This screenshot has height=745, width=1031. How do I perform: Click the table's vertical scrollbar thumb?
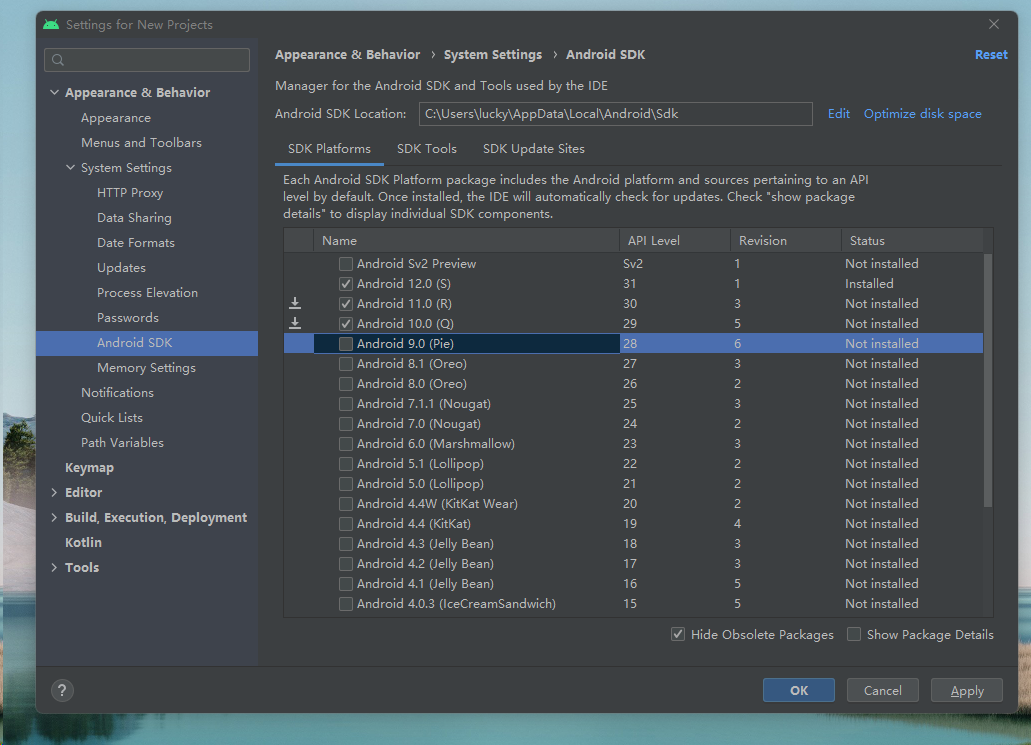point(988,380)
